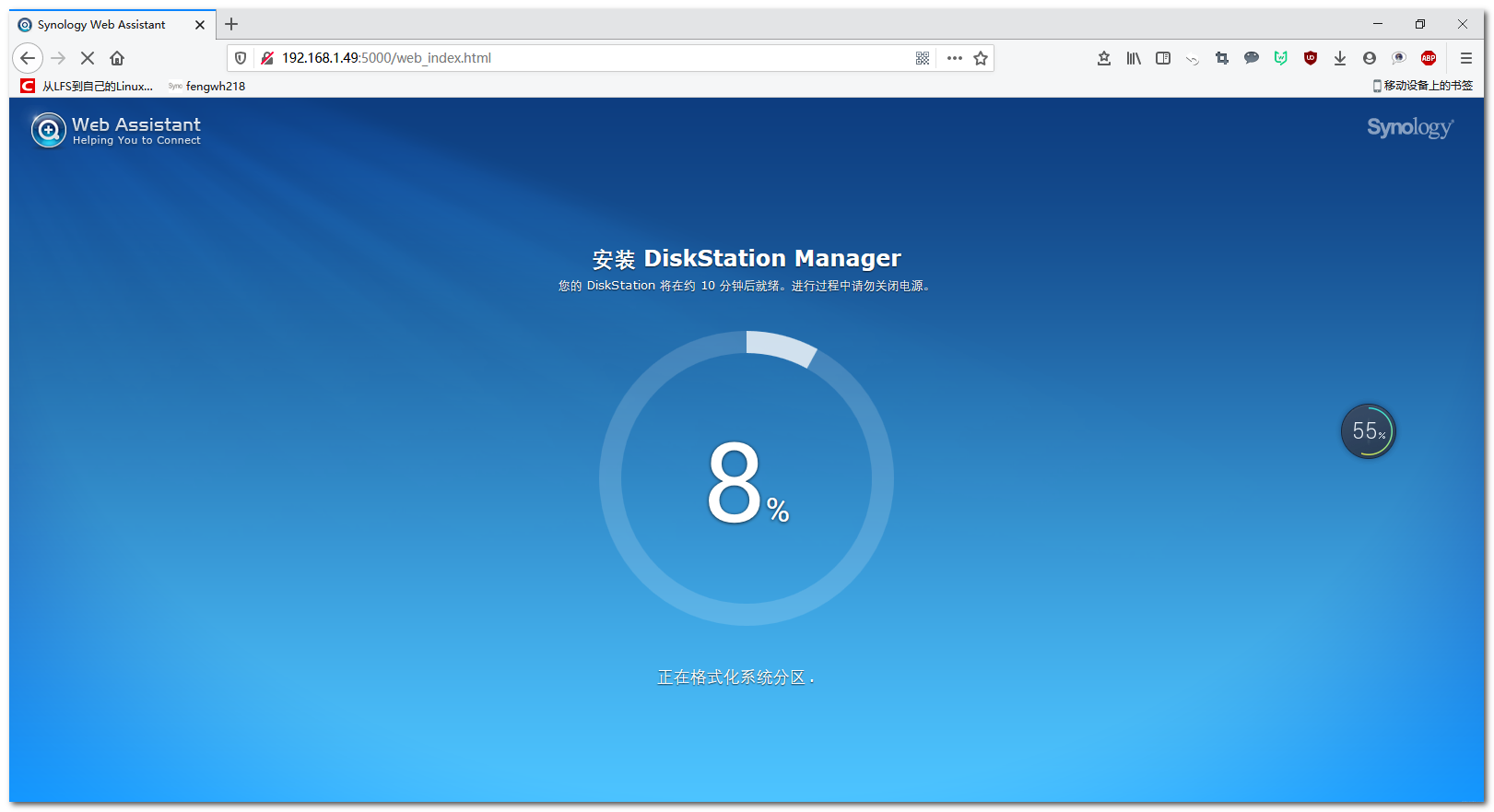
Task: Close the Synology Web Assistant tab
Action: [x=200, y=25]
